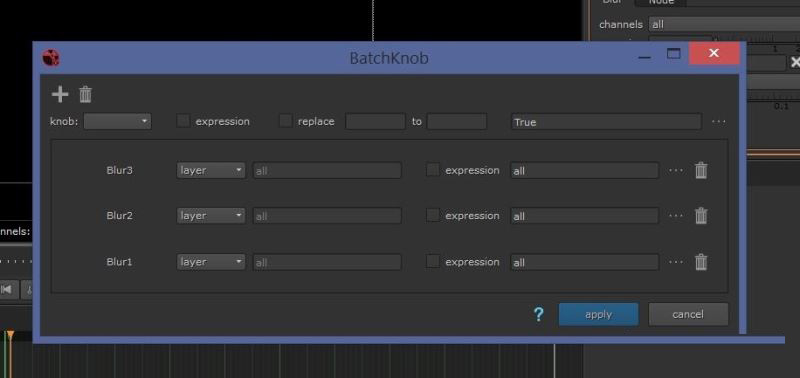Click the ellipsis in the Blur3 row
800x378 pixels.
coord(676,170)
